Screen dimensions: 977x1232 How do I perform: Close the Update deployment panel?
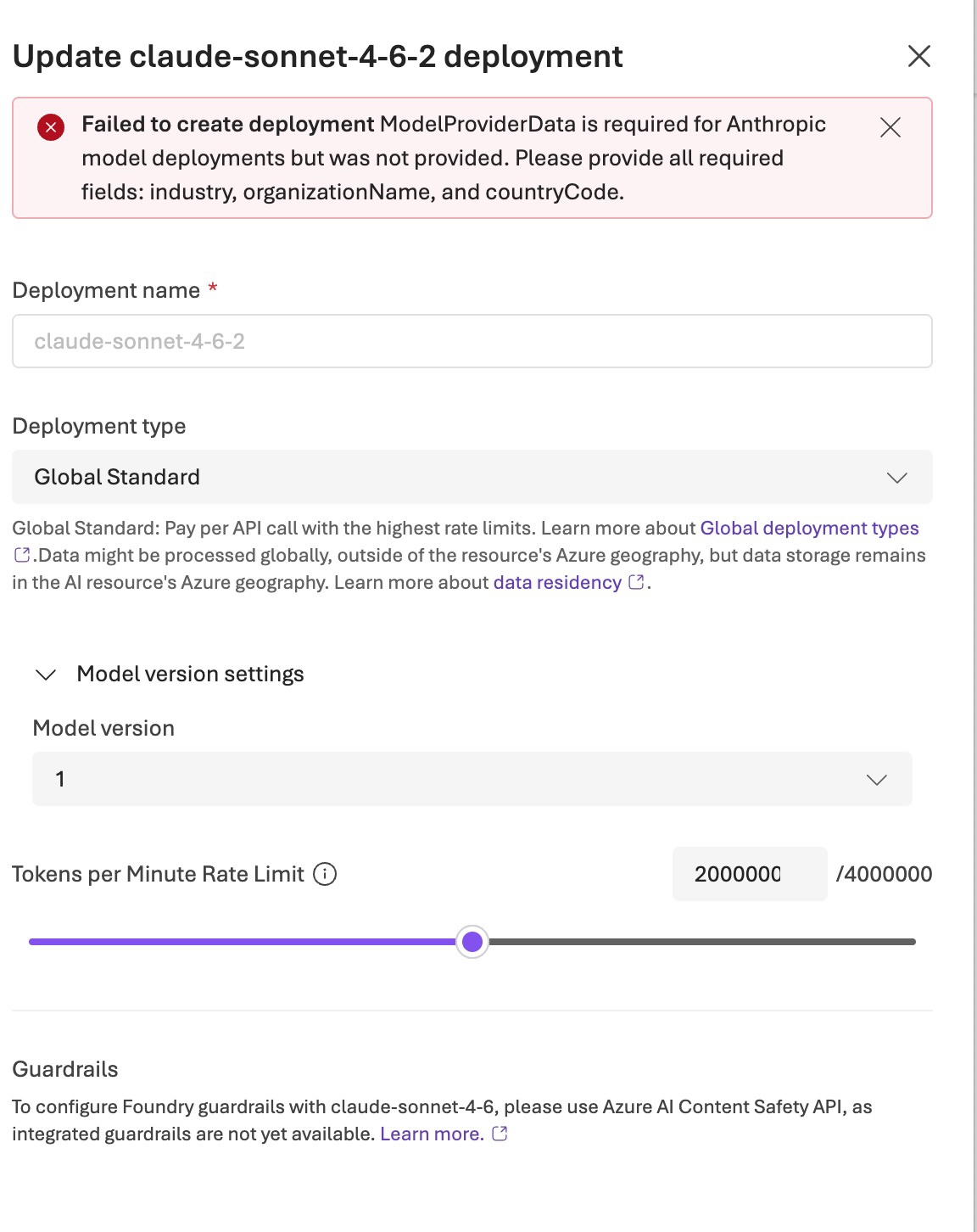point(919,56)
